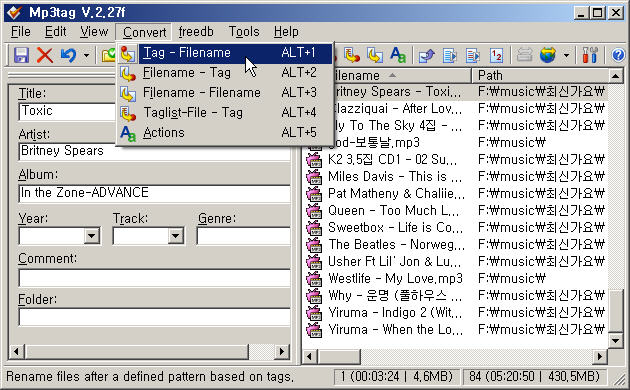Click the mp3 file icon beside Queen

[x=314, y=211]
